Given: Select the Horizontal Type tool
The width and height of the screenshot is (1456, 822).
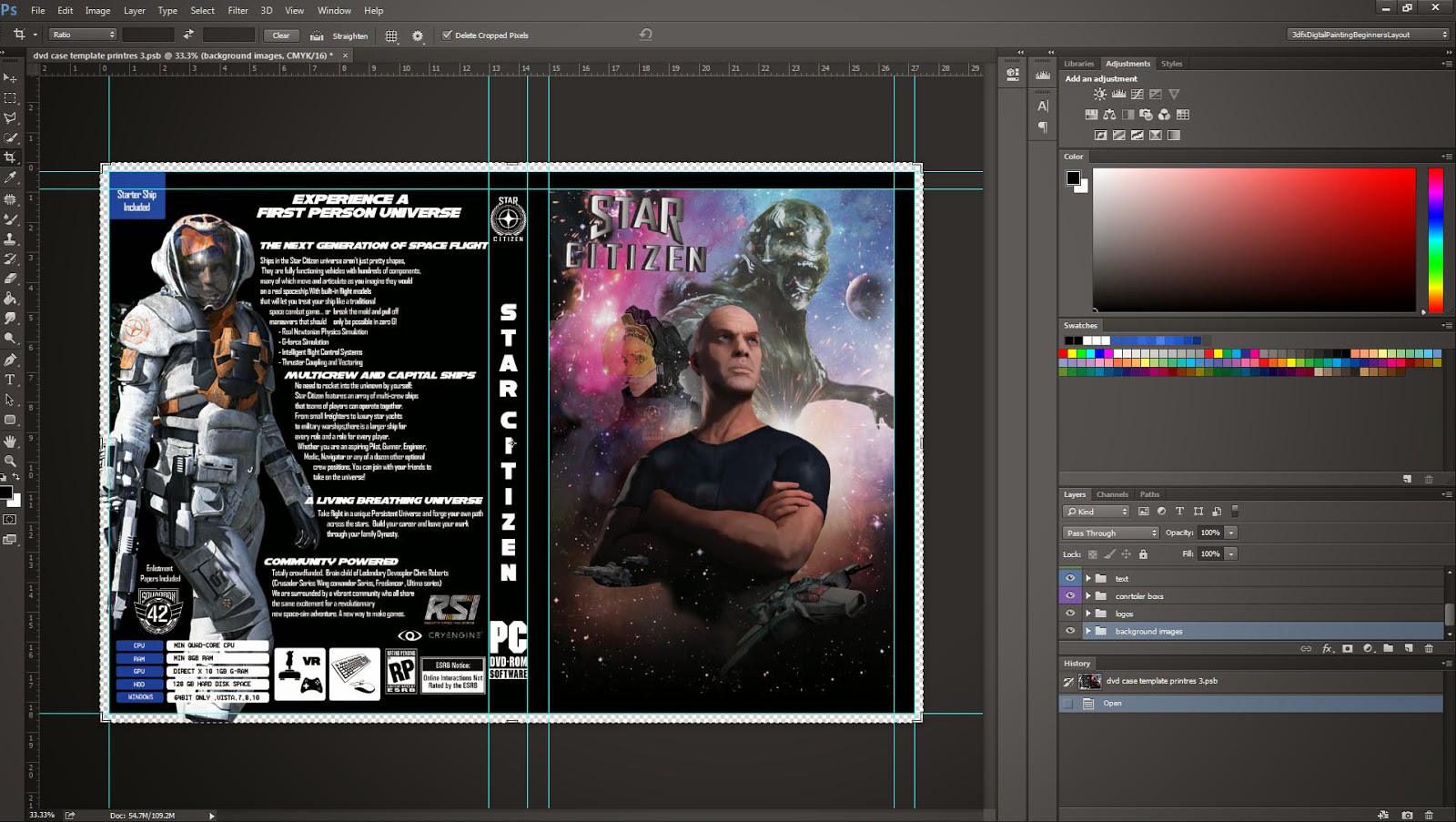Looking at the screenshot, I should tap(10, 380).
